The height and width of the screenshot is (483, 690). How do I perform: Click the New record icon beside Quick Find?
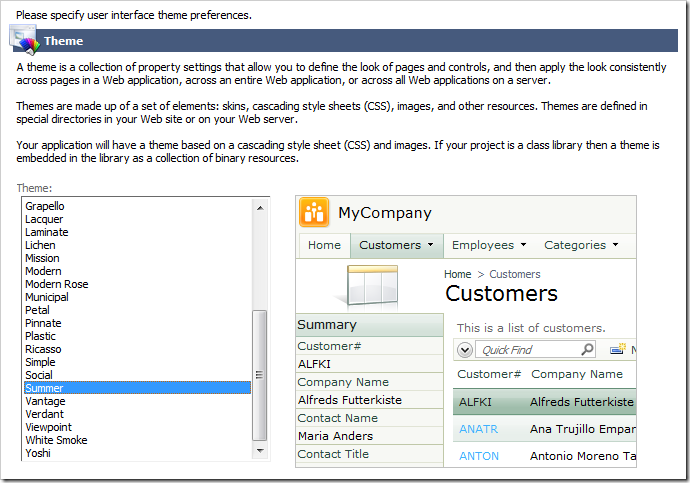[x=618, y=349]
